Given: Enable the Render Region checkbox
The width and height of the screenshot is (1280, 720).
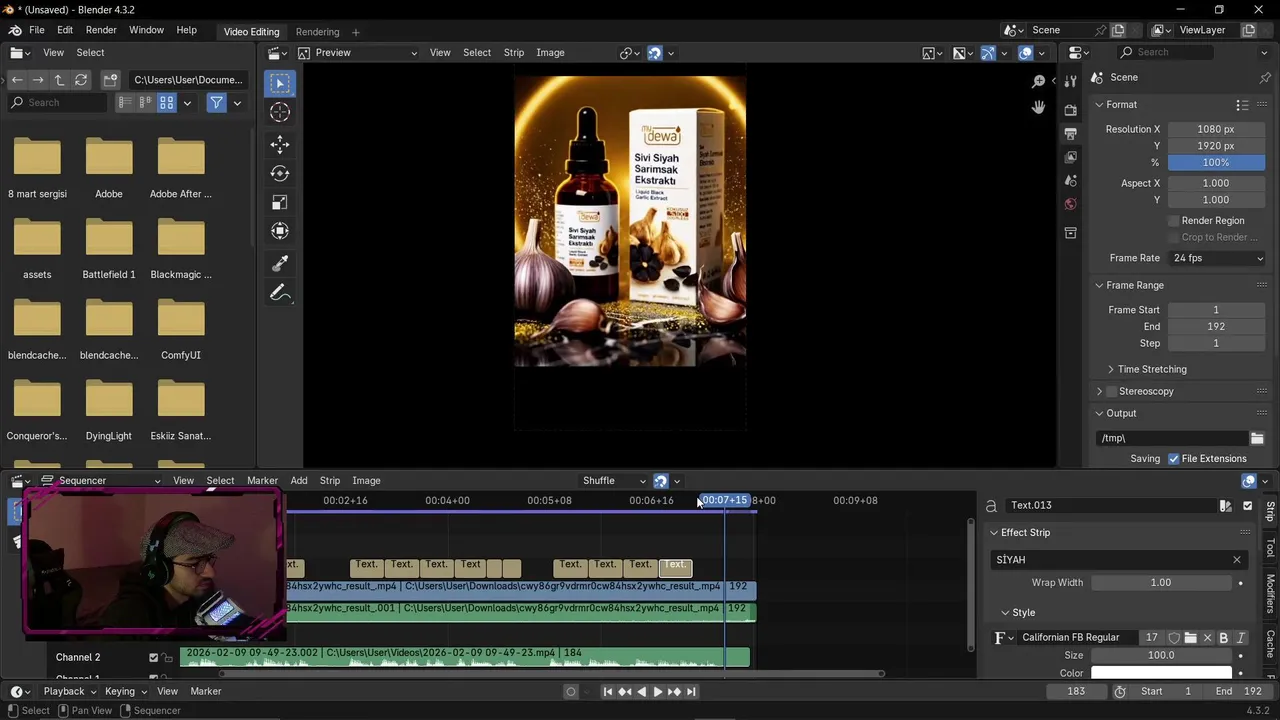Looking at the screenshot, I should point(1174,221).
